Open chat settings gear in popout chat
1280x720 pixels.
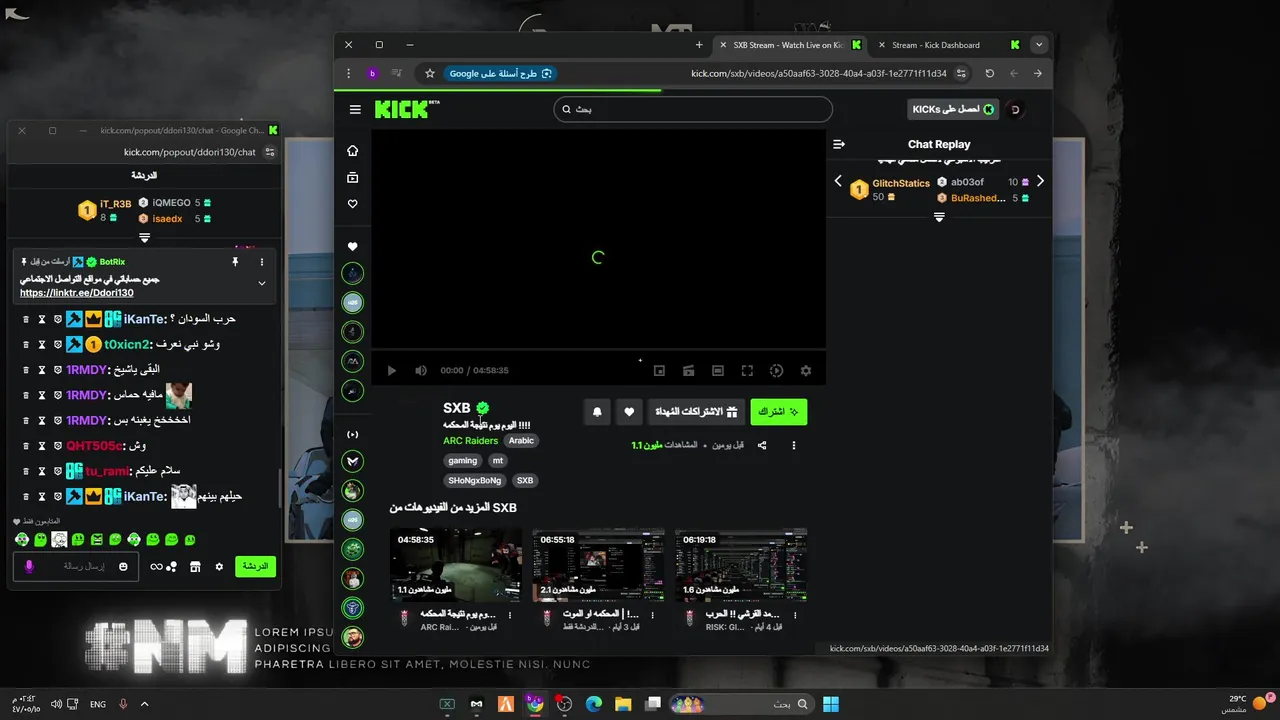(219, 567)
